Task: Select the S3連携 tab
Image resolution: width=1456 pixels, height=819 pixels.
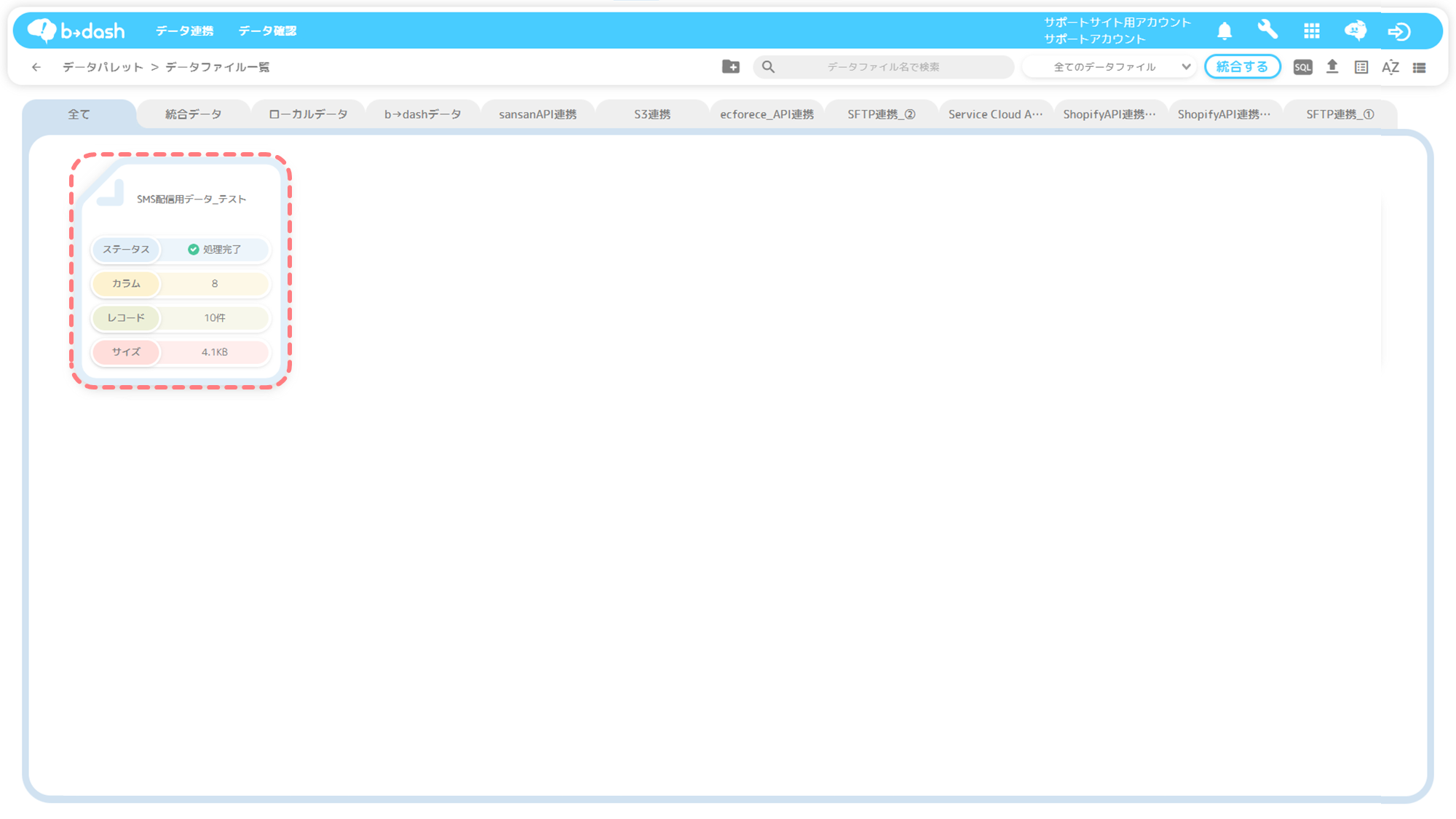Action: 652,114
